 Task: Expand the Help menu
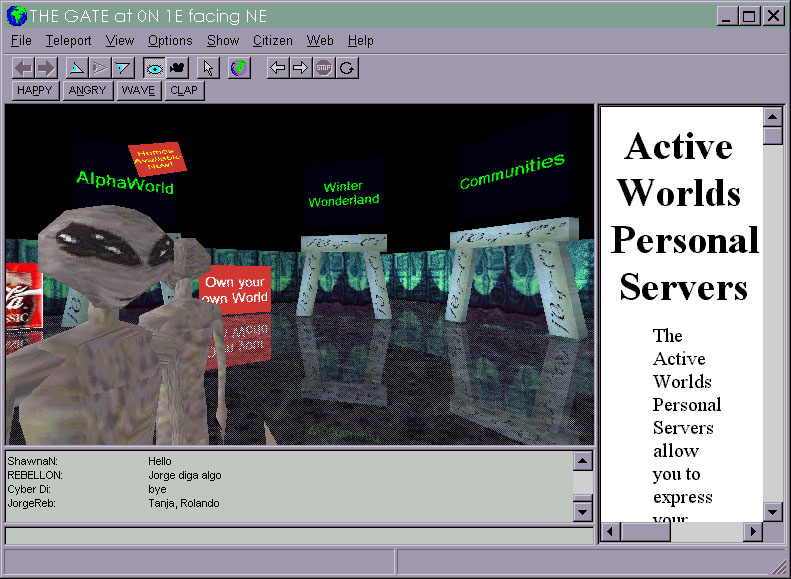tap(360, 41)
